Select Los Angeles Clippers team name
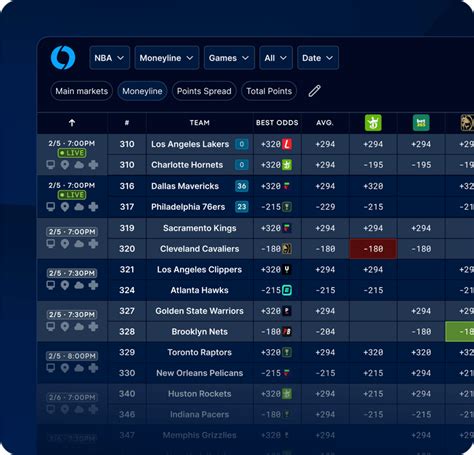 click(x=200, y=269)
